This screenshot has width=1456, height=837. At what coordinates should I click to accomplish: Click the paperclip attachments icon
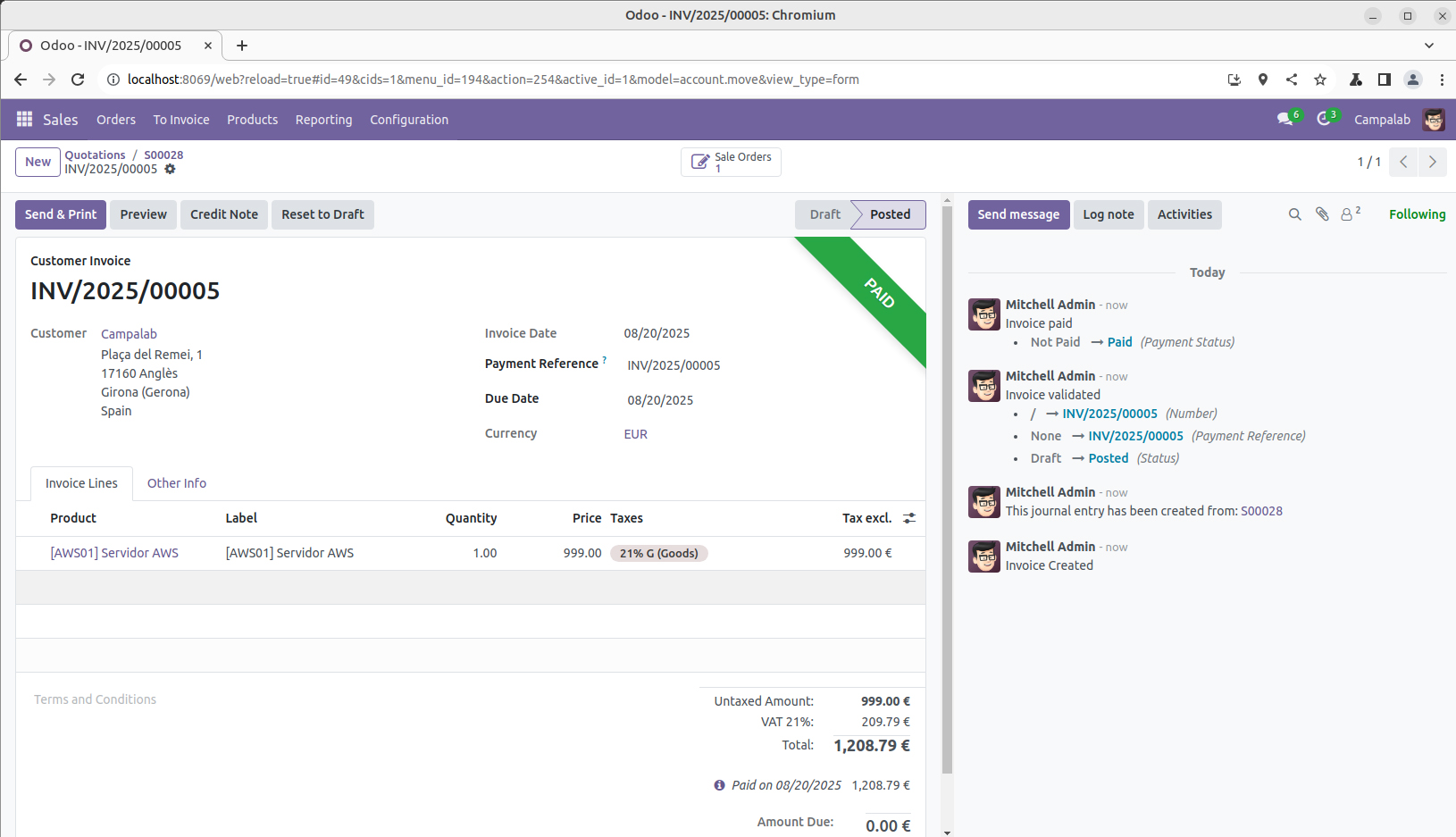[1322, 214]
